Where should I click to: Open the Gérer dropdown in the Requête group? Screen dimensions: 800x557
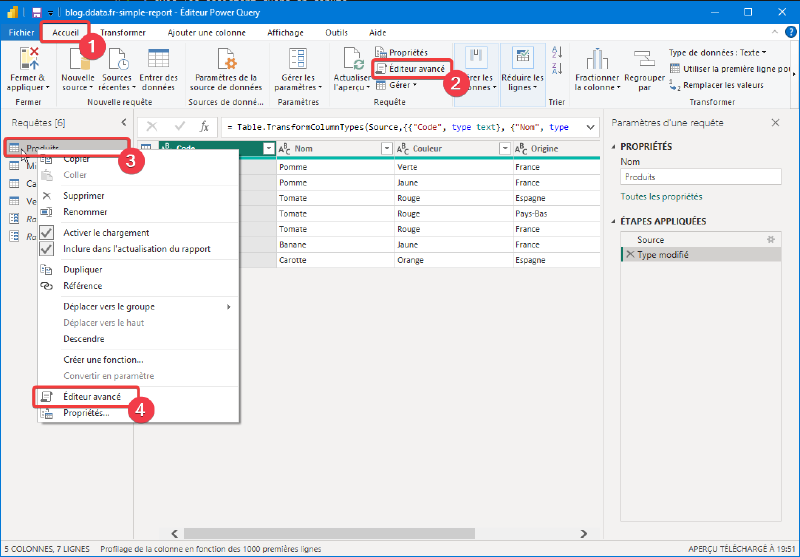click(396, 85)
